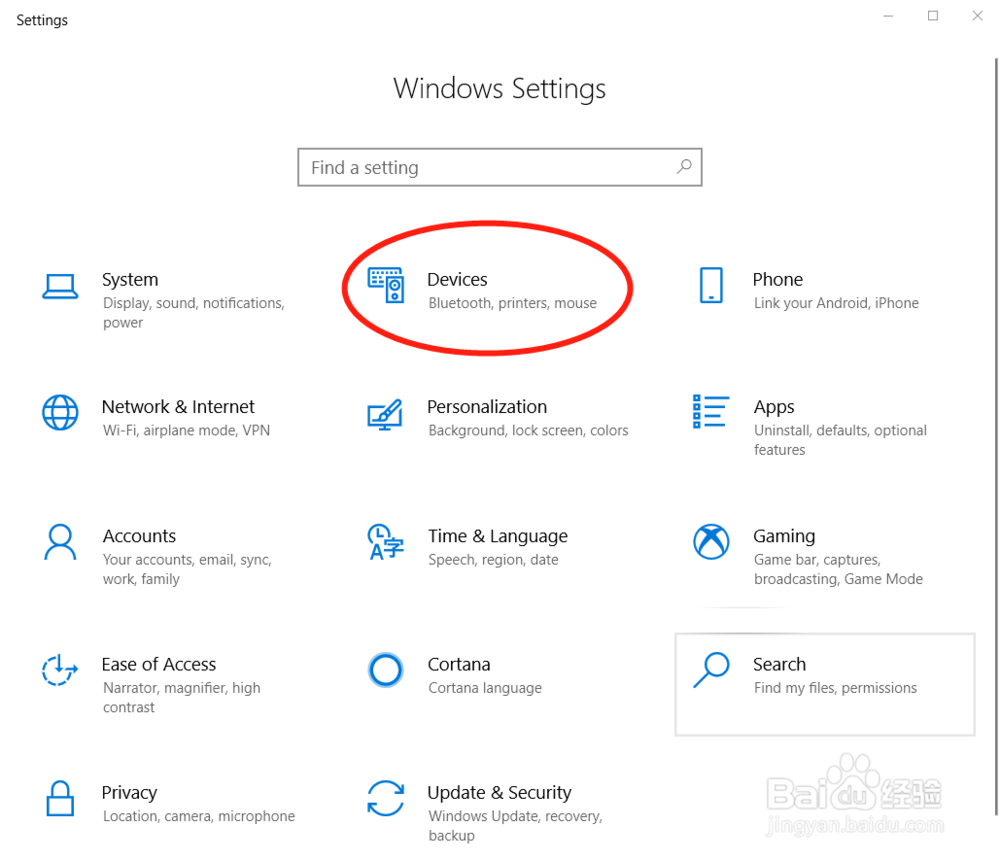The height and width of the screenshot is (860, 1000).
Task: Click the vertical scrollbar of Settings window
Action: (x=996, y=436)
